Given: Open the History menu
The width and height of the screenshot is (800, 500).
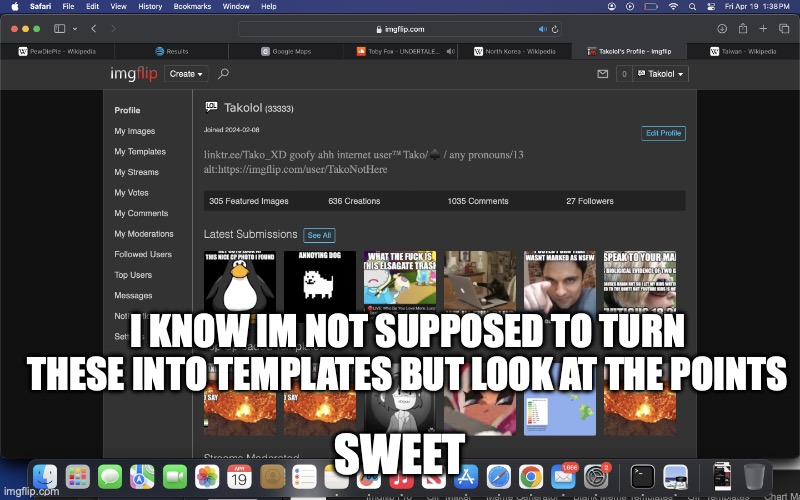Looking at the screenshot, I should point(150,6).
